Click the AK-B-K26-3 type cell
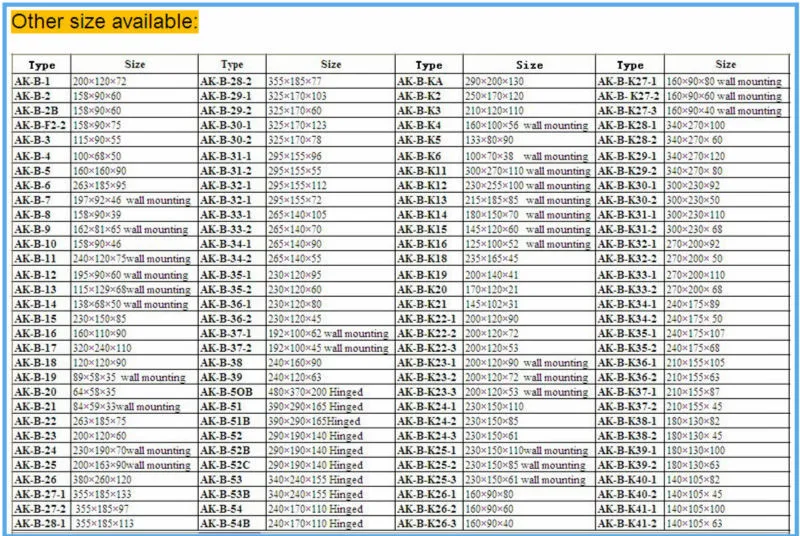The height and width of the screenshot is (536, 800). [427, 524]
